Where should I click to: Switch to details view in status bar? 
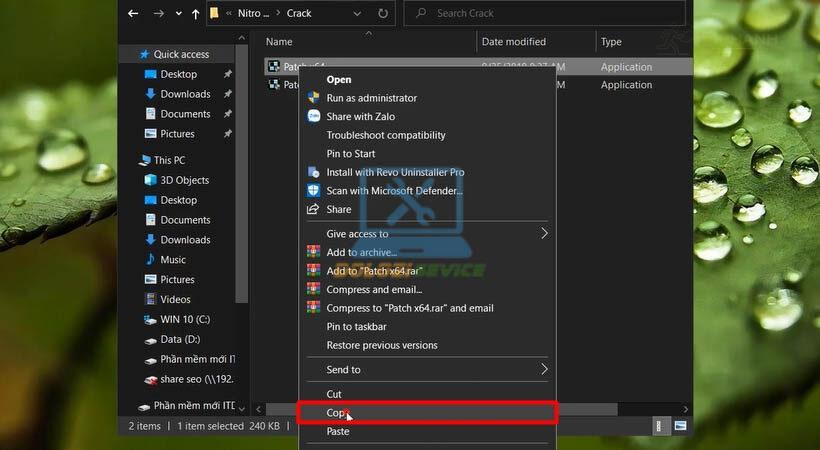(662, 426)
